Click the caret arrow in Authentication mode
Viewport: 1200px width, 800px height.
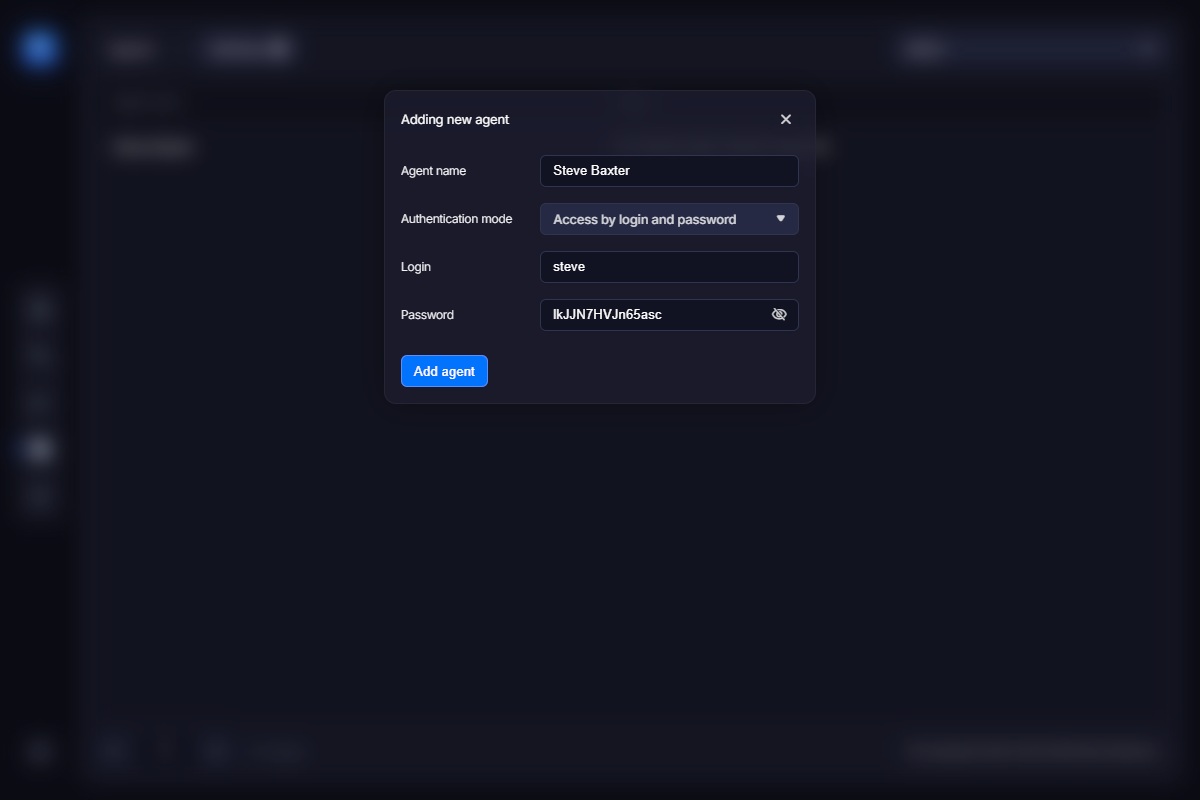(x=781, y=219)
